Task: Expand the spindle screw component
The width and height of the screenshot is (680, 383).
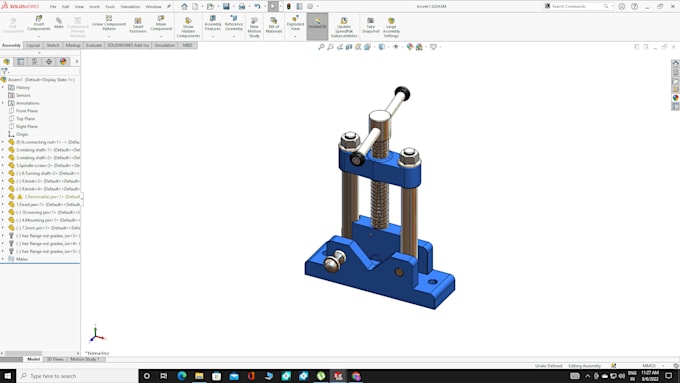Action: click(x=3, y=166)
